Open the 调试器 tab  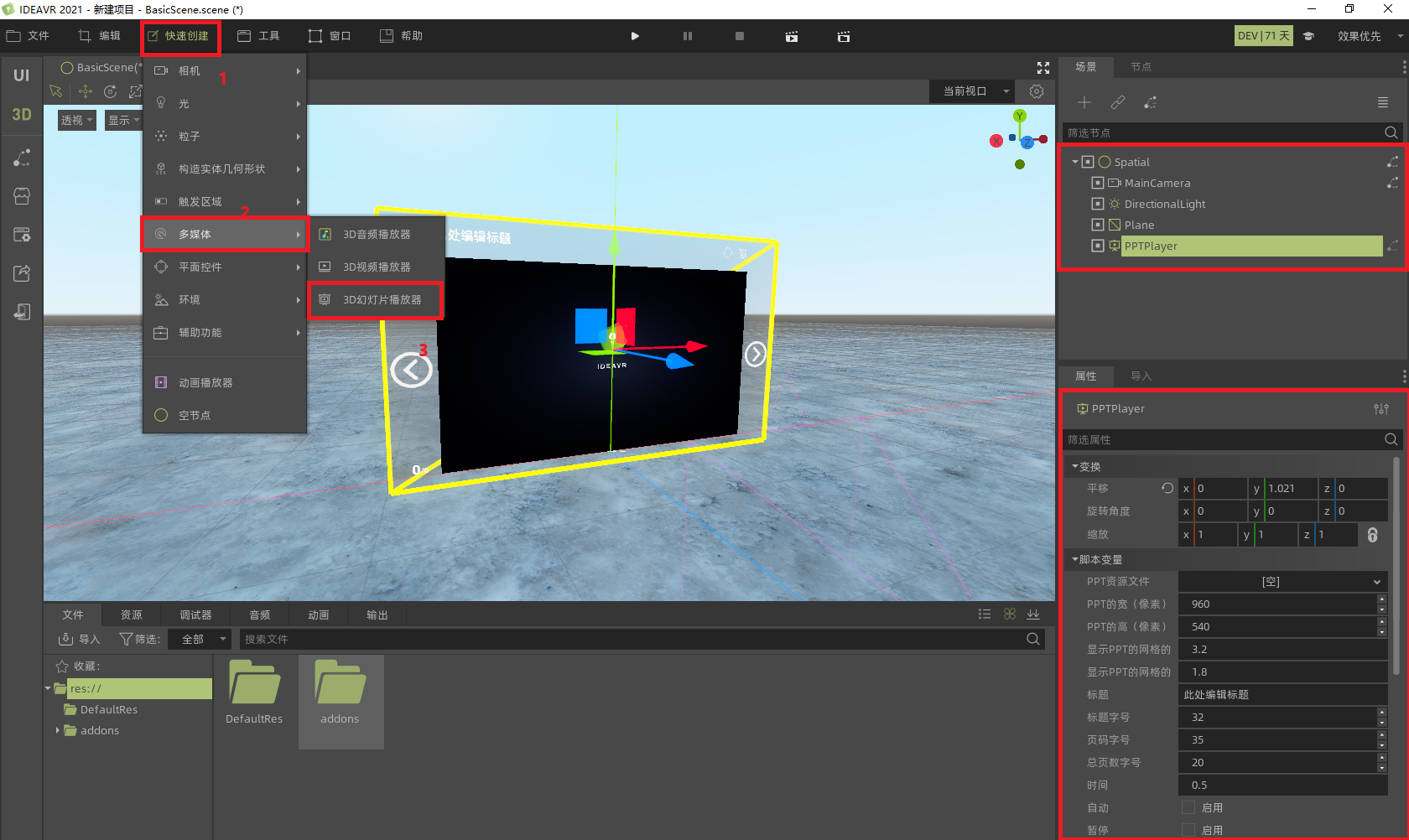pos(195,614)
